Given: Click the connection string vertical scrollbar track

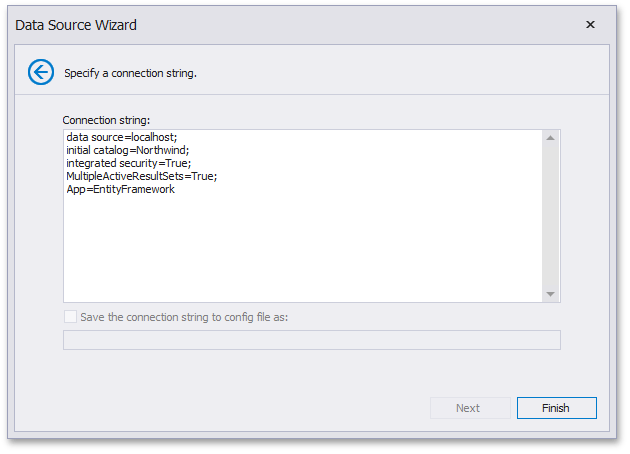Looking at the screenshot, I should pos(551,215).
